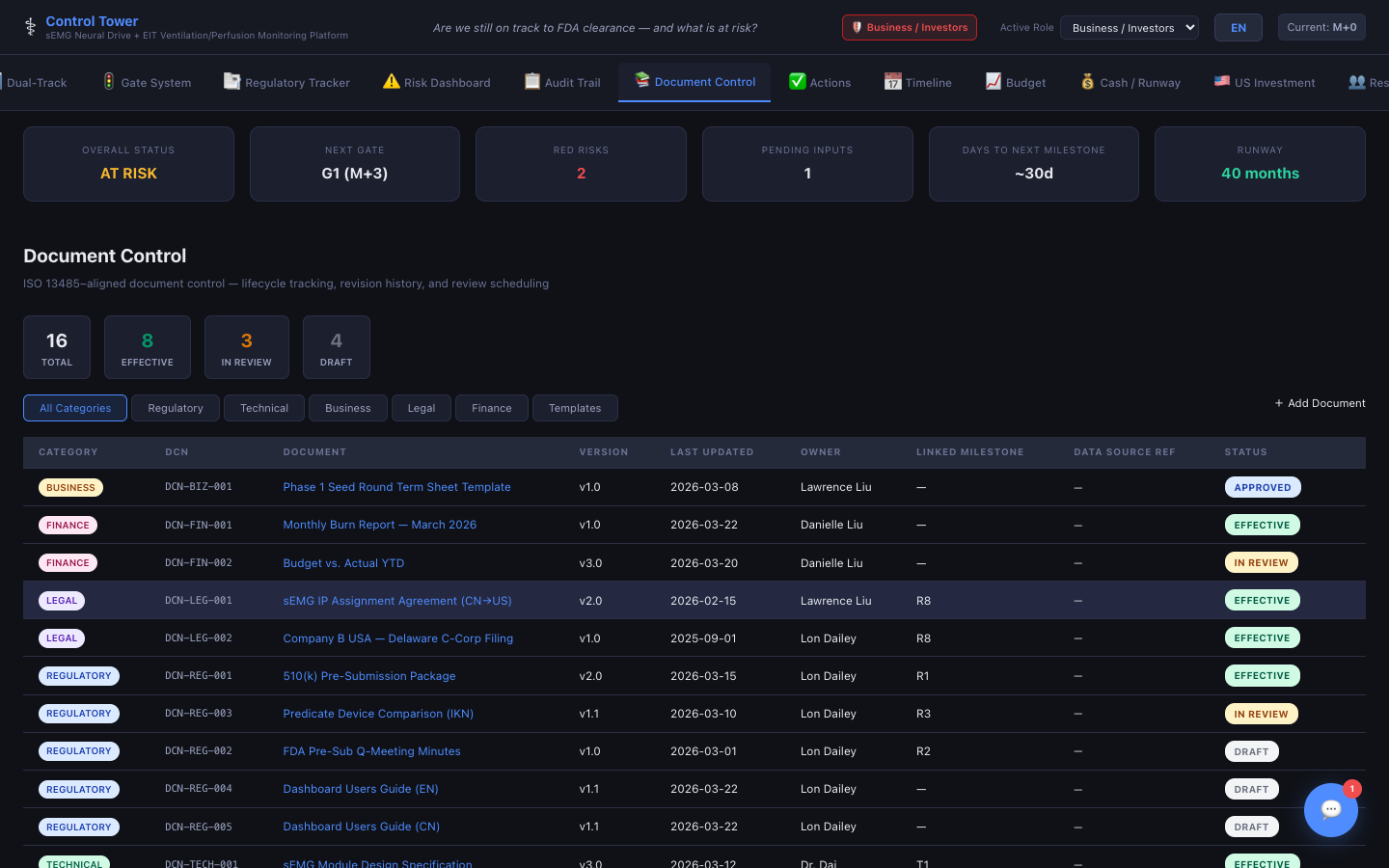Open the Current M+0 period selector
This screenshot has width=1389, height=868.
pos(1321,27)
